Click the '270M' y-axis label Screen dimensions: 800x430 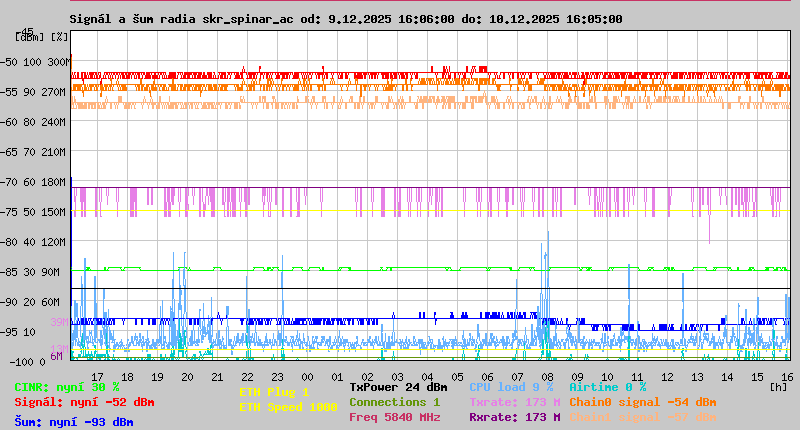pos(56,92)
